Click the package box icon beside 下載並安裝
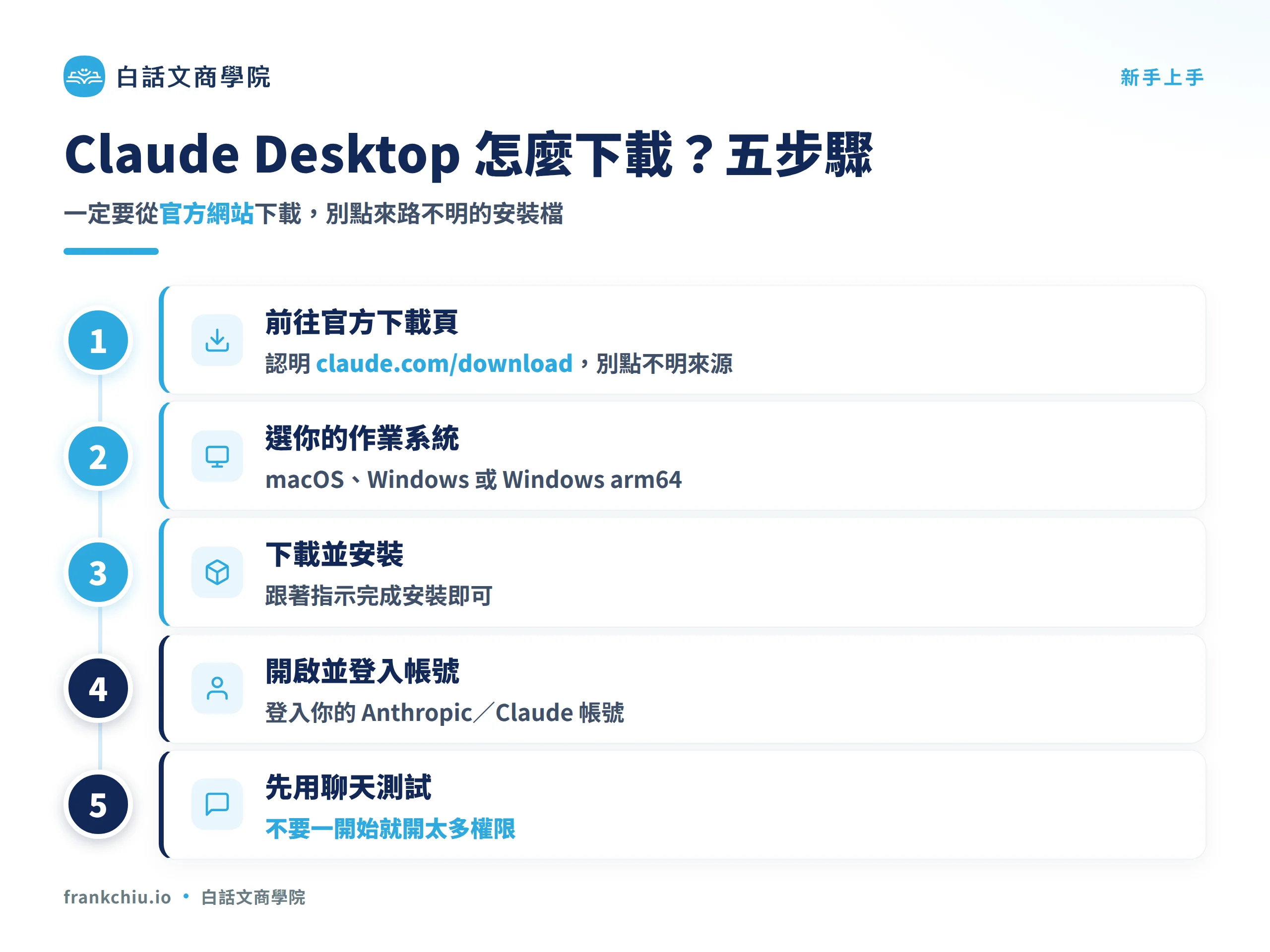This screenshot has height=952, width=1270. tap(217, 572)
